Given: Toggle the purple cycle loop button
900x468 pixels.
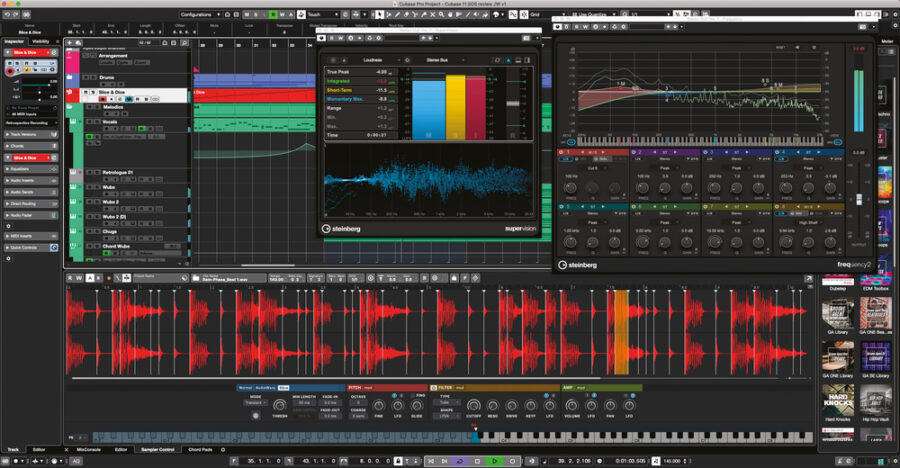Looking at the screenshot, I should coord(460,461).
